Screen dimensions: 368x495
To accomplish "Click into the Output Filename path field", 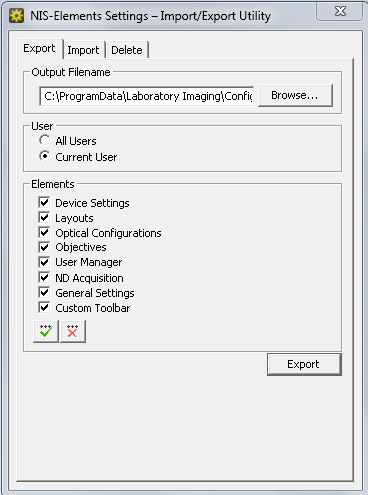I will tap(147, 96).
